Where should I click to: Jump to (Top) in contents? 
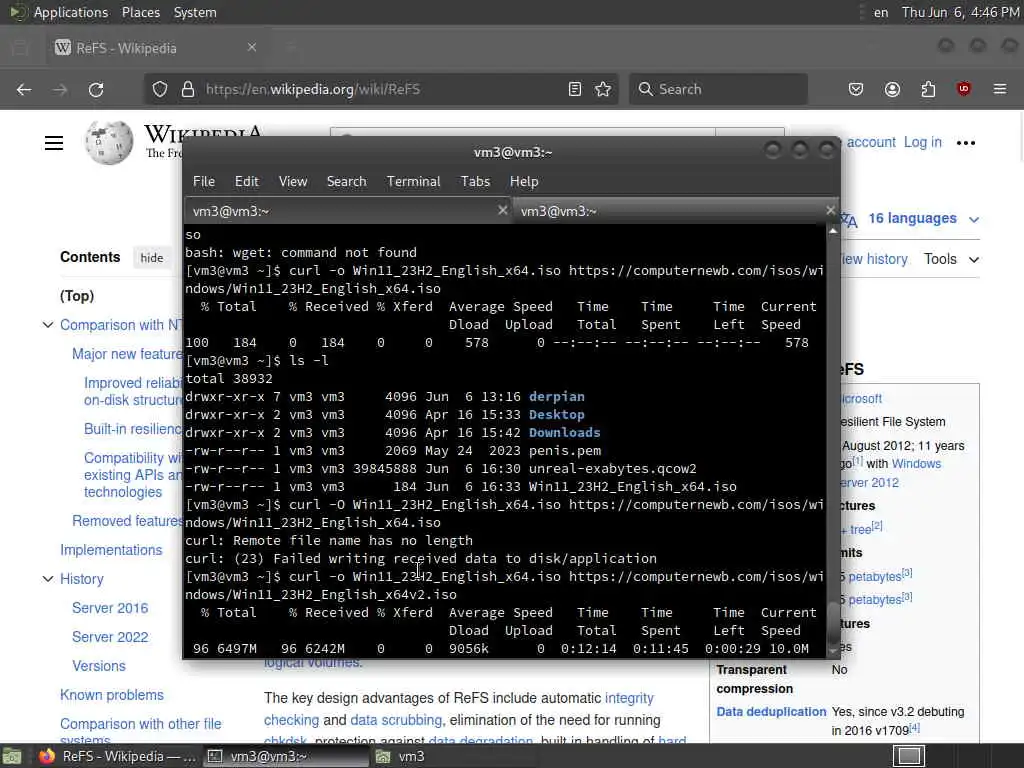pyautogui.click(x=77, y=296)
